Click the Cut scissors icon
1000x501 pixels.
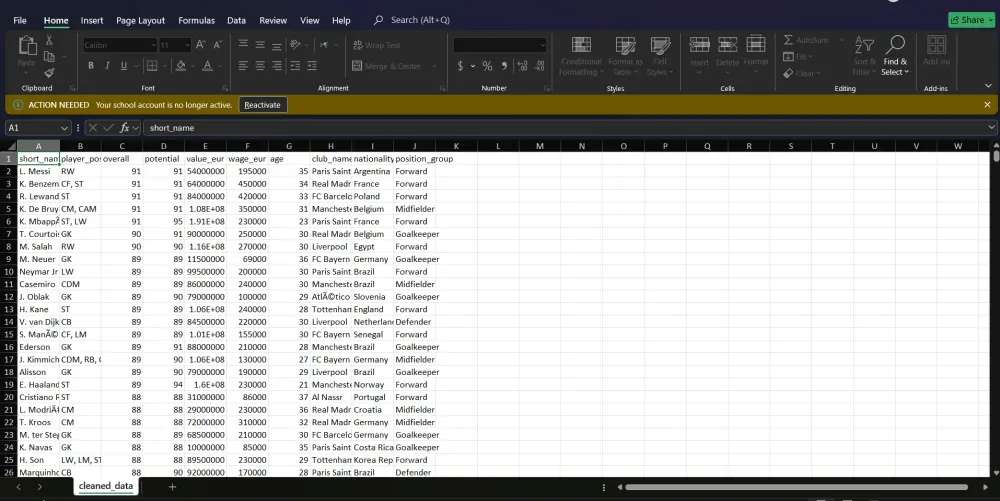[49, 40]
